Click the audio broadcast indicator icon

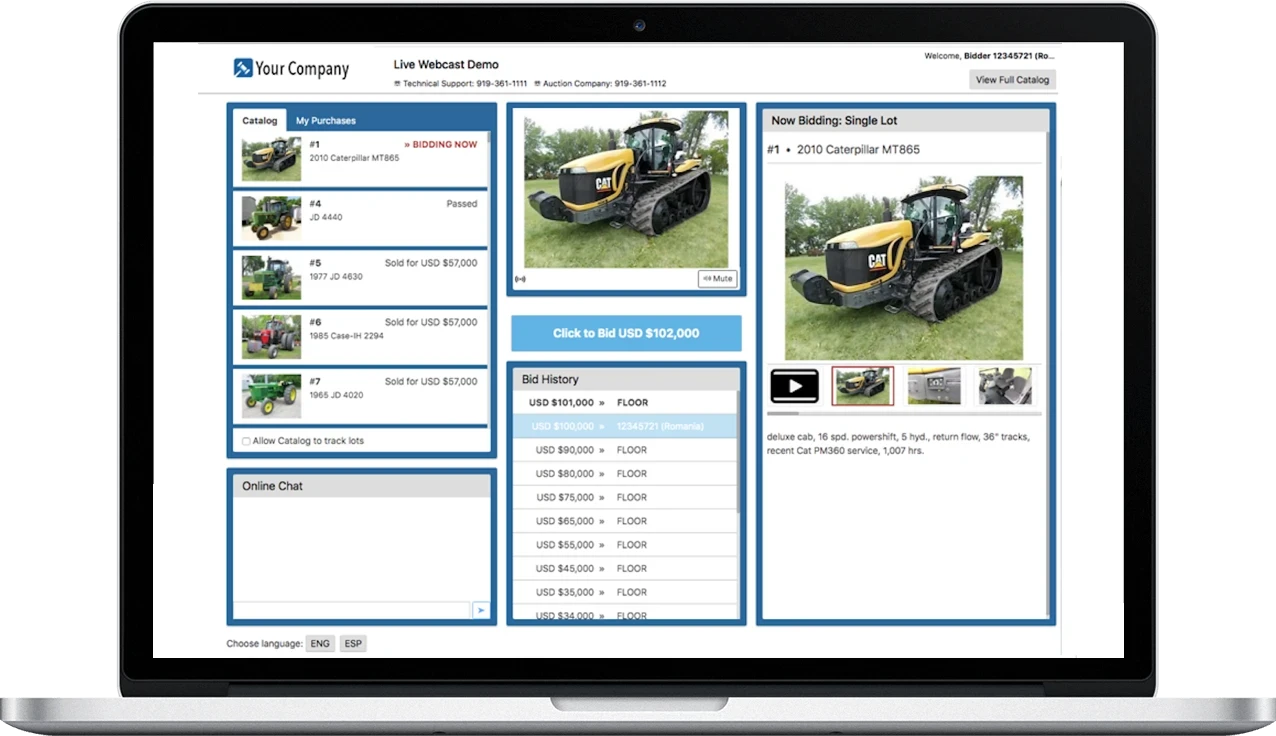520,279
